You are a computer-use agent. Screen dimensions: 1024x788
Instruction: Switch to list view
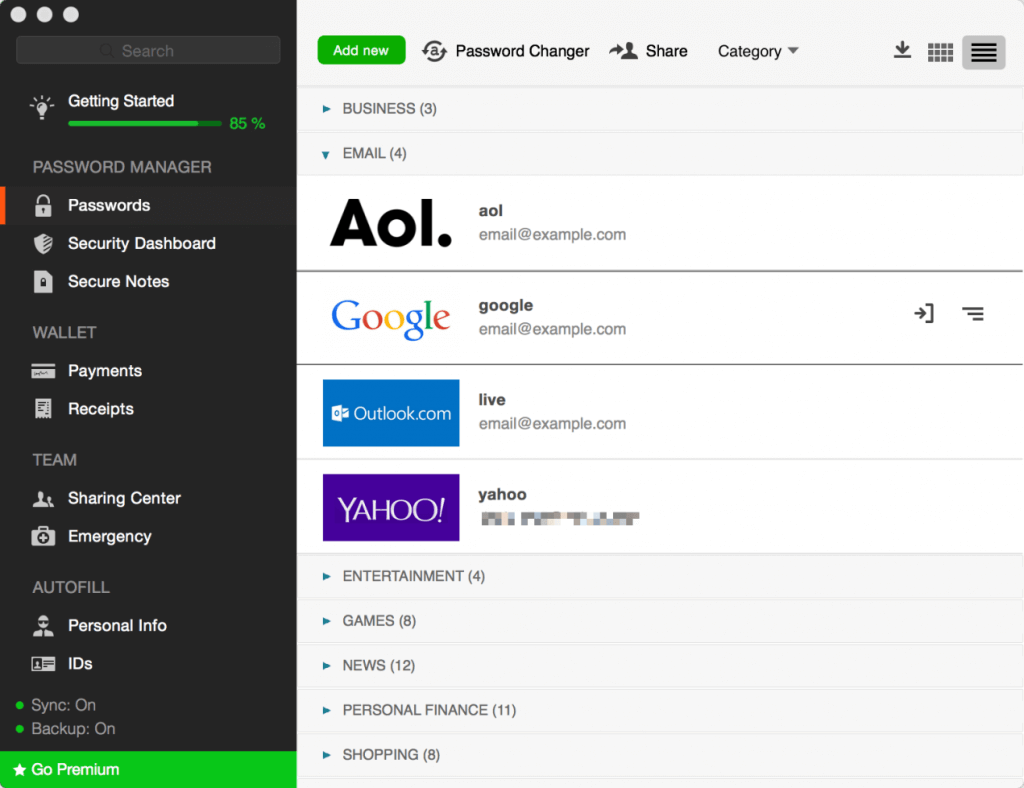[x=983, y=52]
